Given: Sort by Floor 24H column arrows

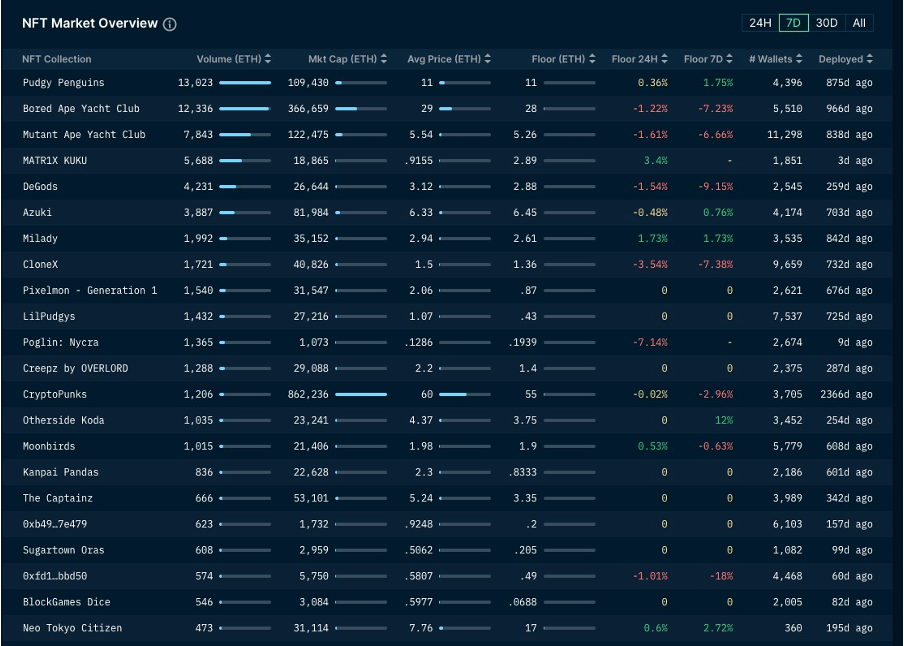Looking at the screenshot, I should point(665,59).
